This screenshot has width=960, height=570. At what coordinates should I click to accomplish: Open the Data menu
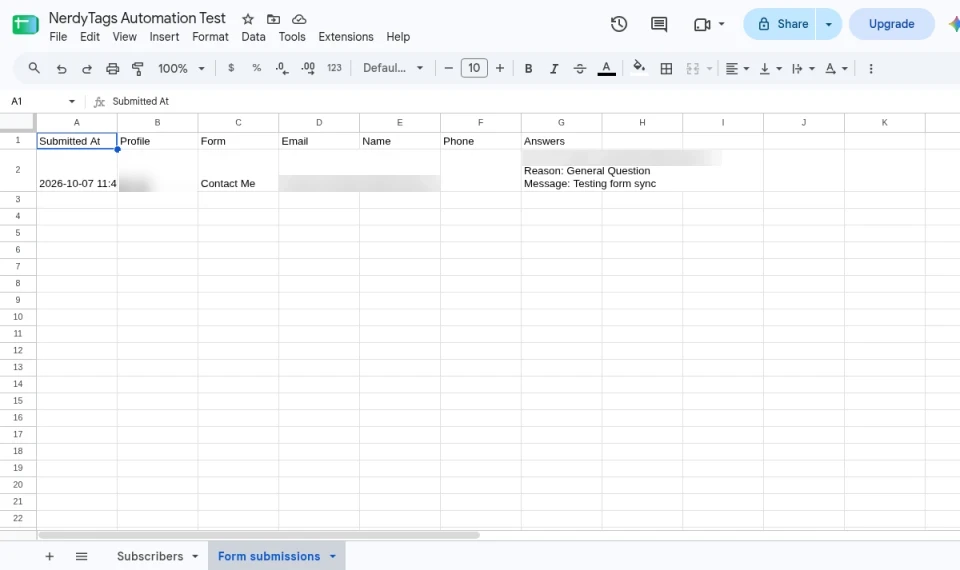coord(253,37)
